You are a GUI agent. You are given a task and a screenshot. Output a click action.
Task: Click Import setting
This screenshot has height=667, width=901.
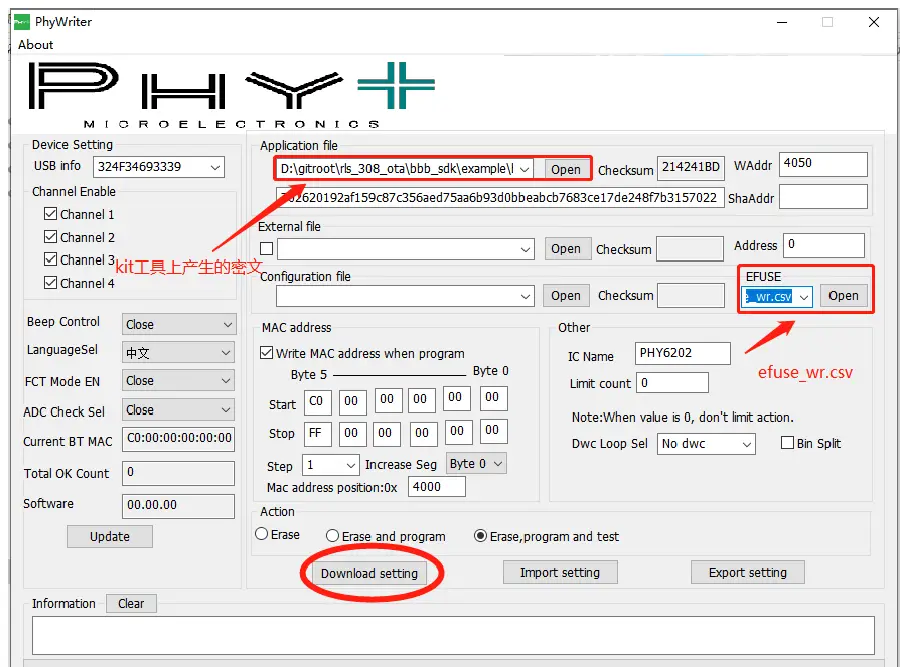[560, 571]
